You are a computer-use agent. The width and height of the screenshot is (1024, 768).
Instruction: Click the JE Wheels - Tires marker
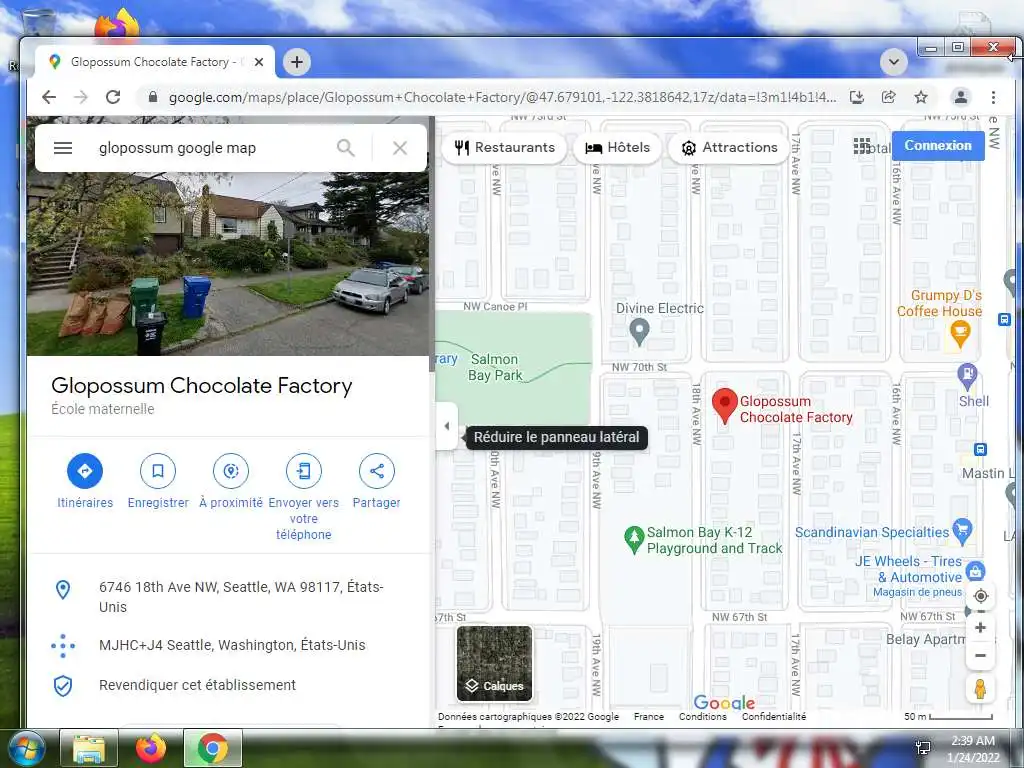pos(975,571)
